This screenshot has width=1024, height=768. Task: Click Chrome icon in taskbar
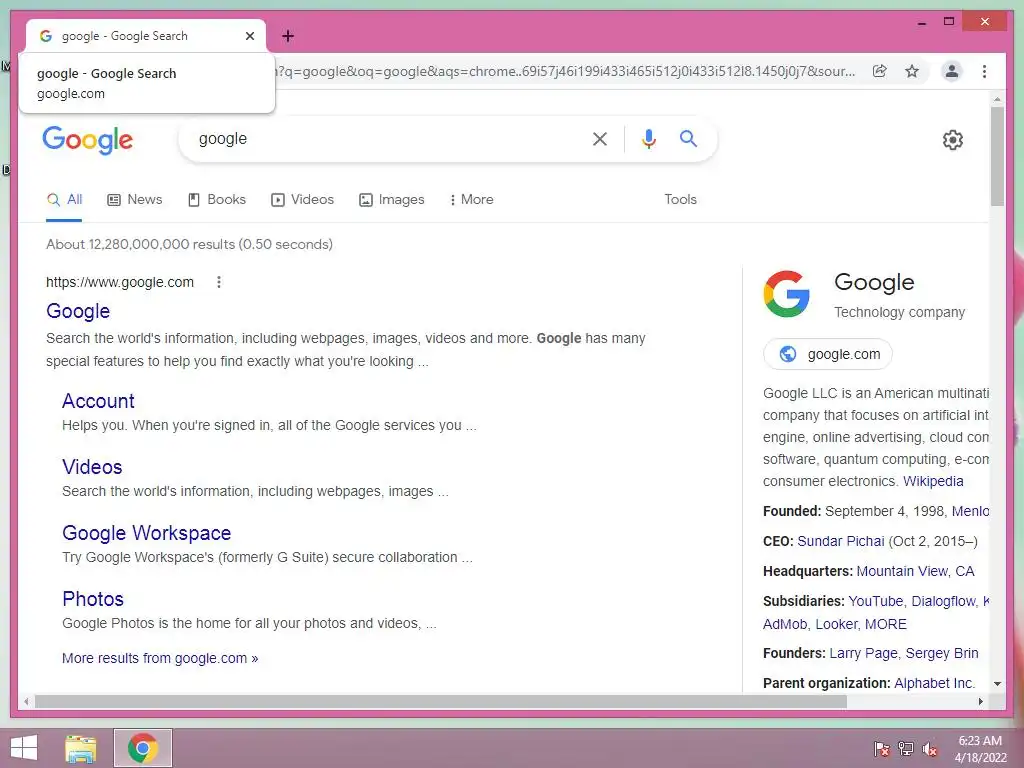[143, 748]
